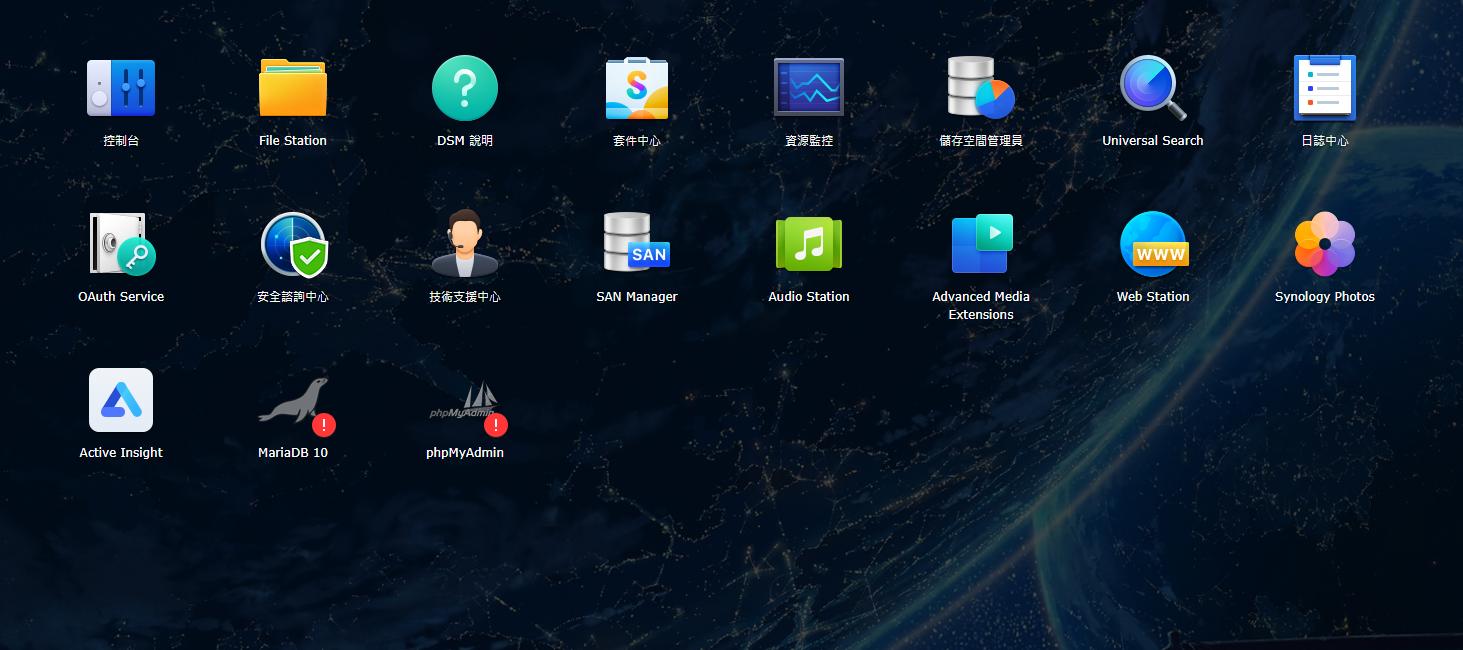Image resolution: width=1463 pixels, height=650 pixels.
Task: Open MariaDB 10 seal icon
Action: 293,402
